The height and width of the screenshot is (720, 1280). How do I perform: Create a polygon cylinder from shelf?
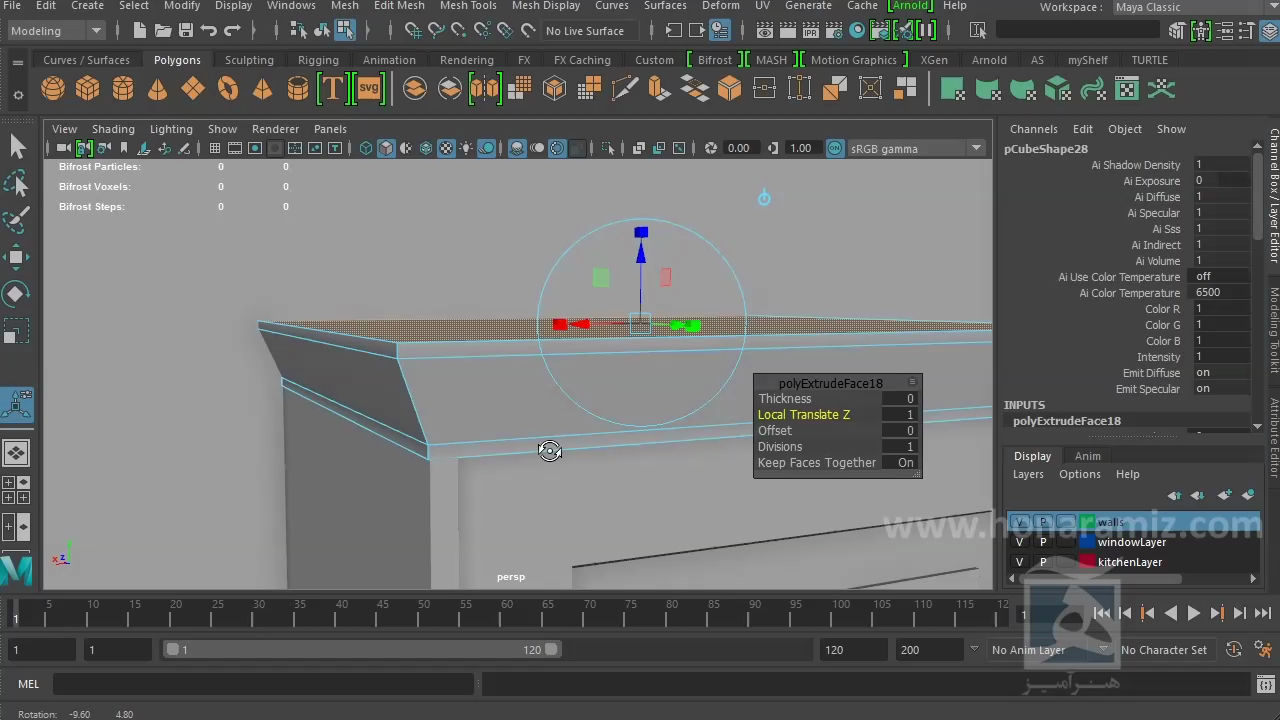(x=123, y=89)
